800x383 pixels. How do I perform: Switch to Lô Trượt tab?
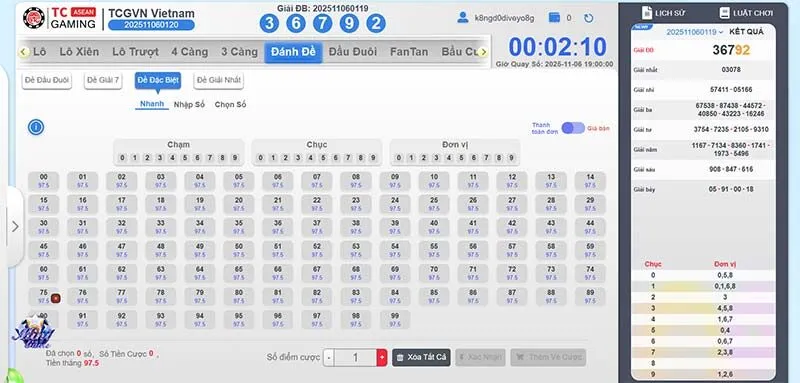(135, 52)
